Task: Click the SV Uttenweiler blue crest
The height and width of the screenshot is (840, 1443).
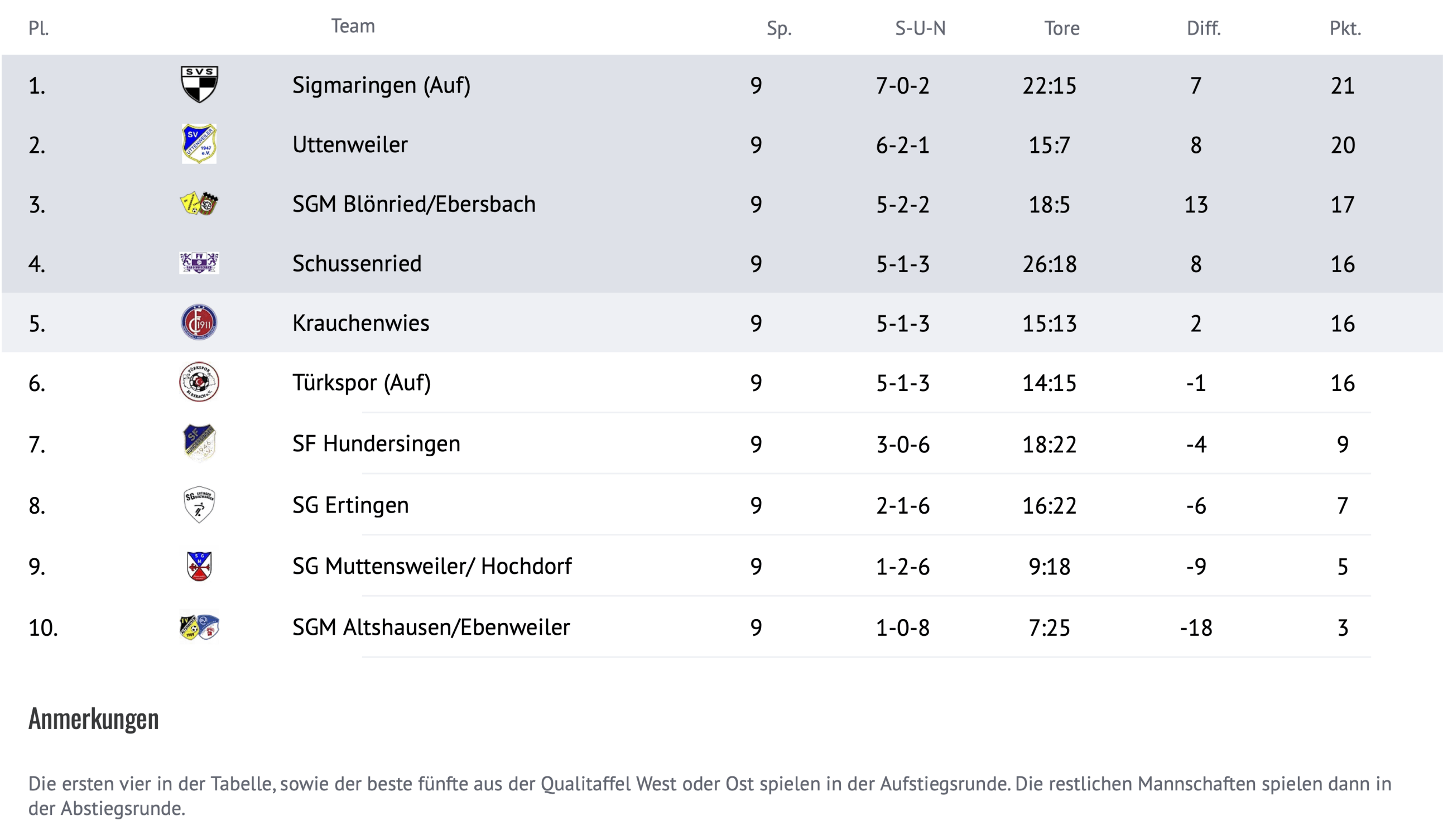Action: pyautogui.click(x=199, y=143)
